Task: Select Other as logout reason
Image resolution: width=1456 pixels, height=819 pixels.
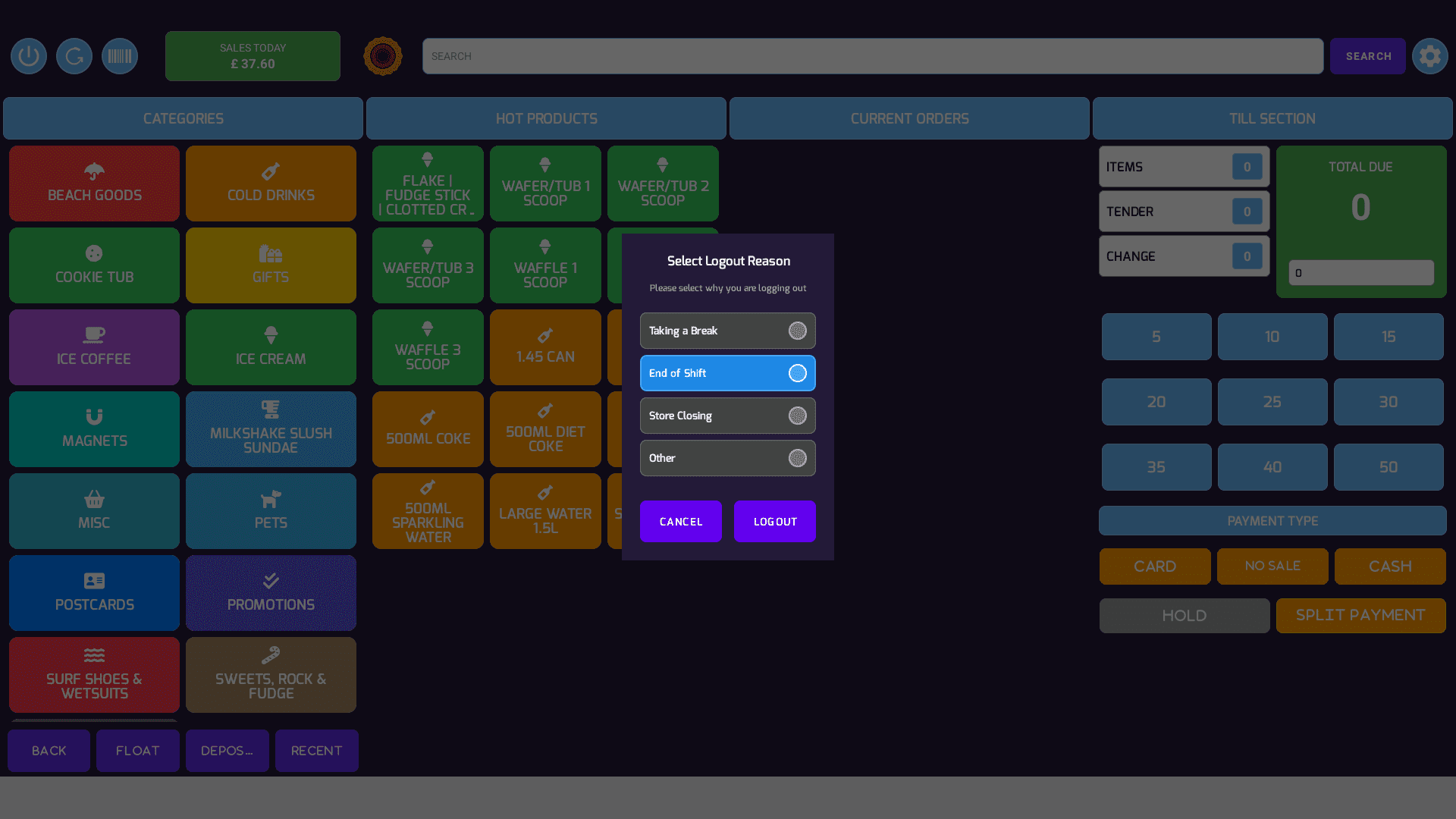Action: (727, 458)
